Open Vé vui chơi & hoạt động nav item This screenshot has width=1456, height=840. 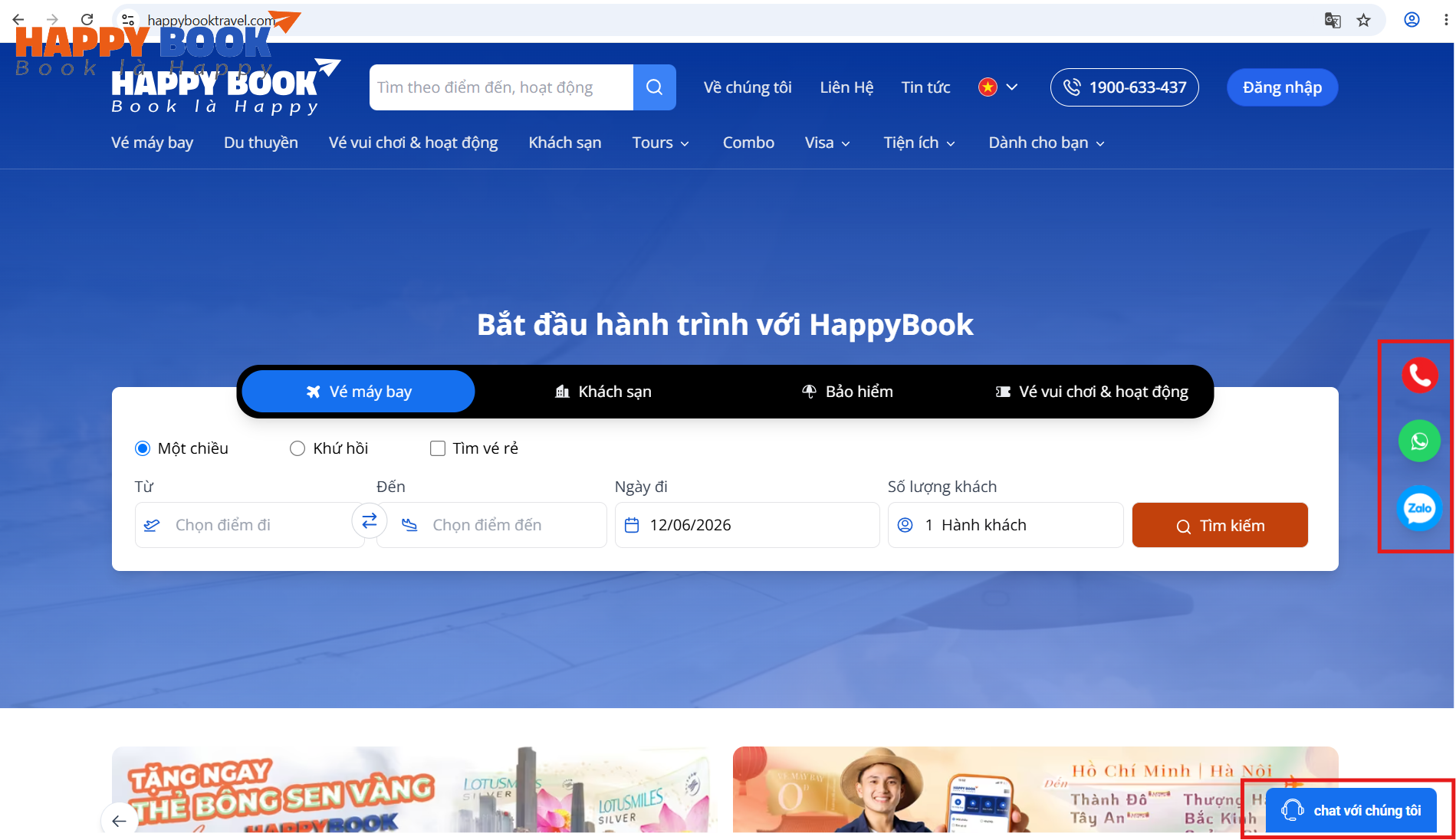(x=413, y=143)
